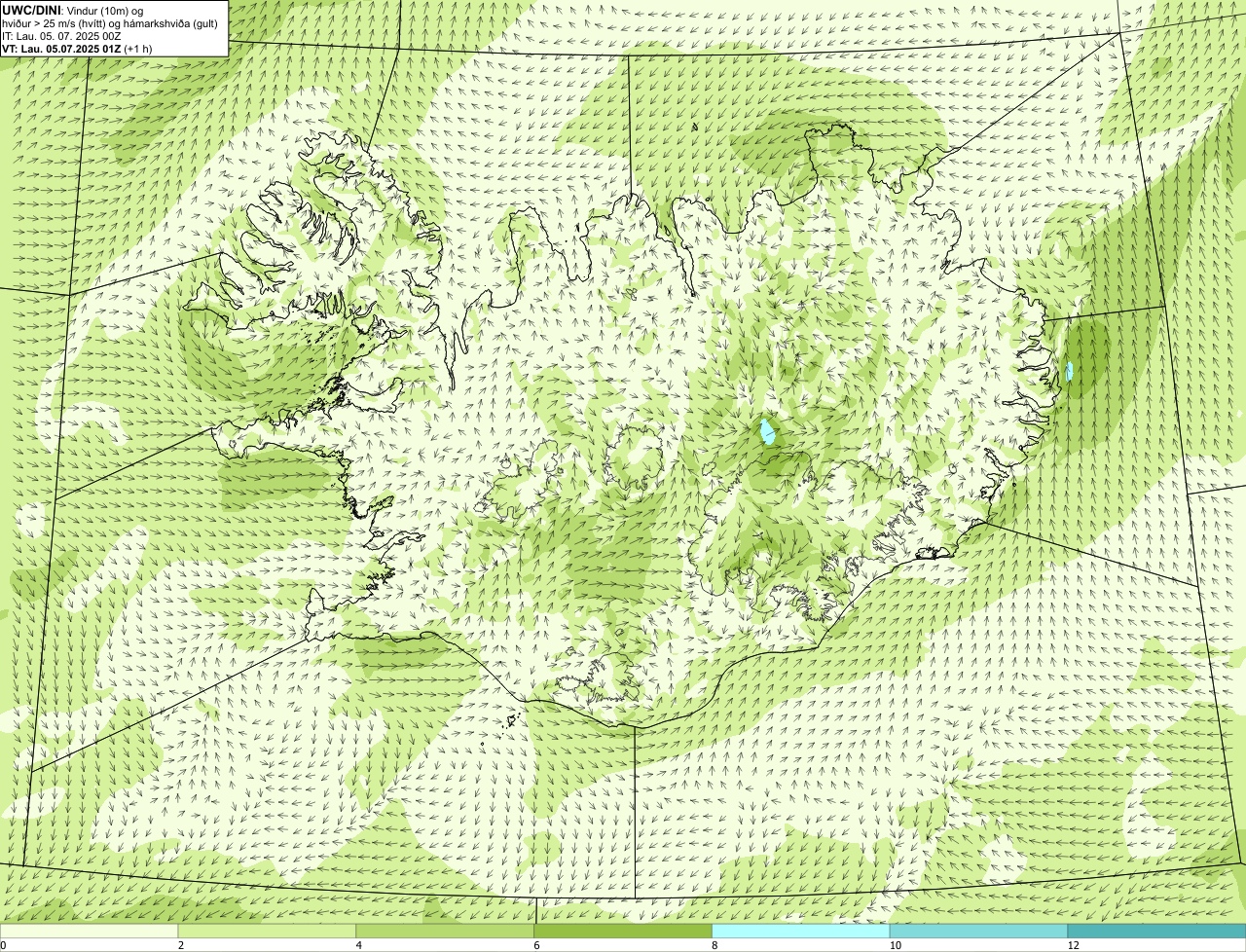The image size is (1246, 952).
Task: Click the teal legend band above 12 m/s
Action: [1156, 932]
